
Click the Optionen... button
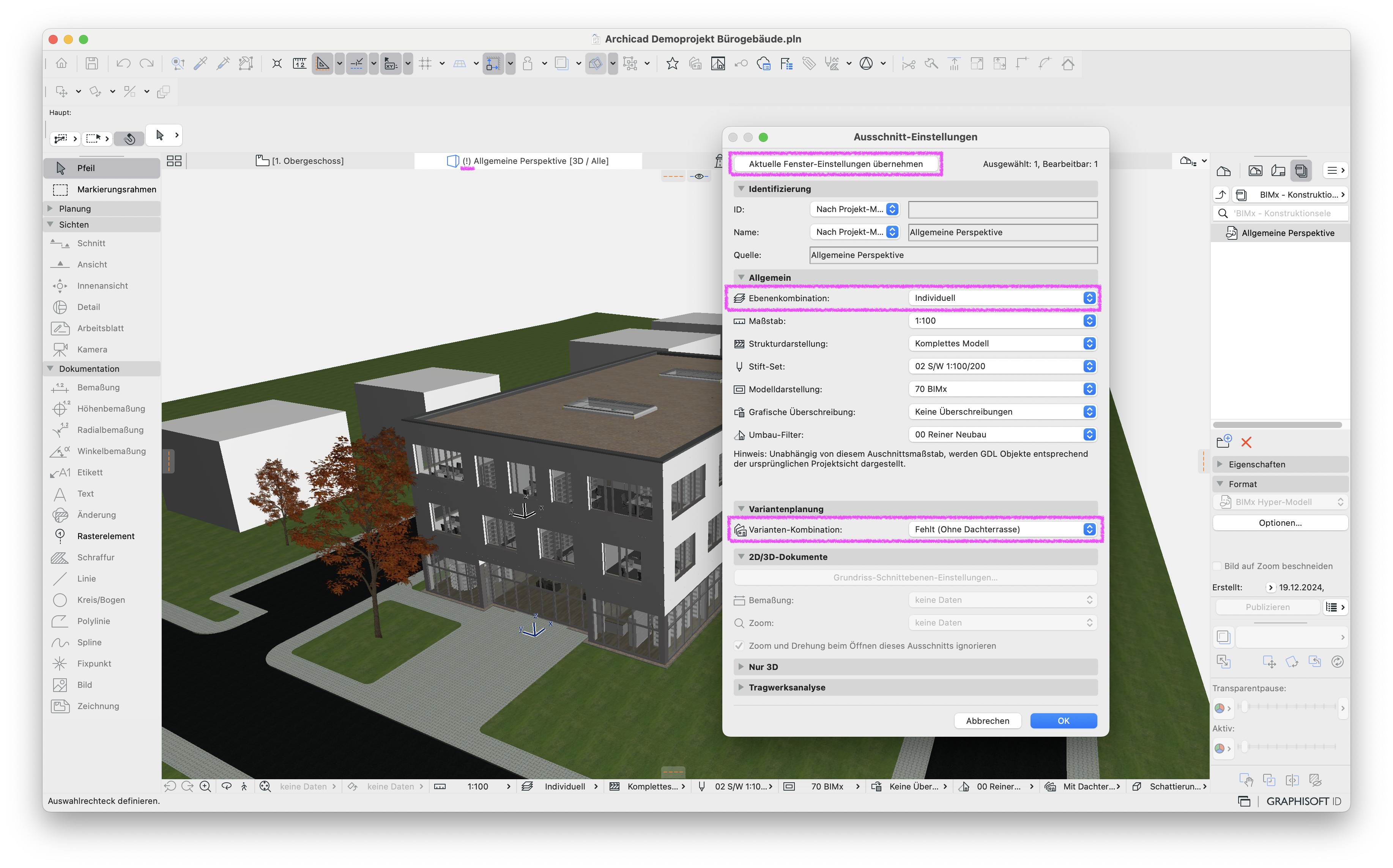(1280, 523)
